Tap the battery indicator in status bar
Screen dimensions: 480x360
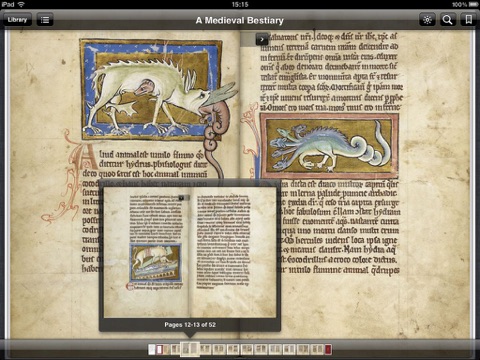tap(473, 4)
